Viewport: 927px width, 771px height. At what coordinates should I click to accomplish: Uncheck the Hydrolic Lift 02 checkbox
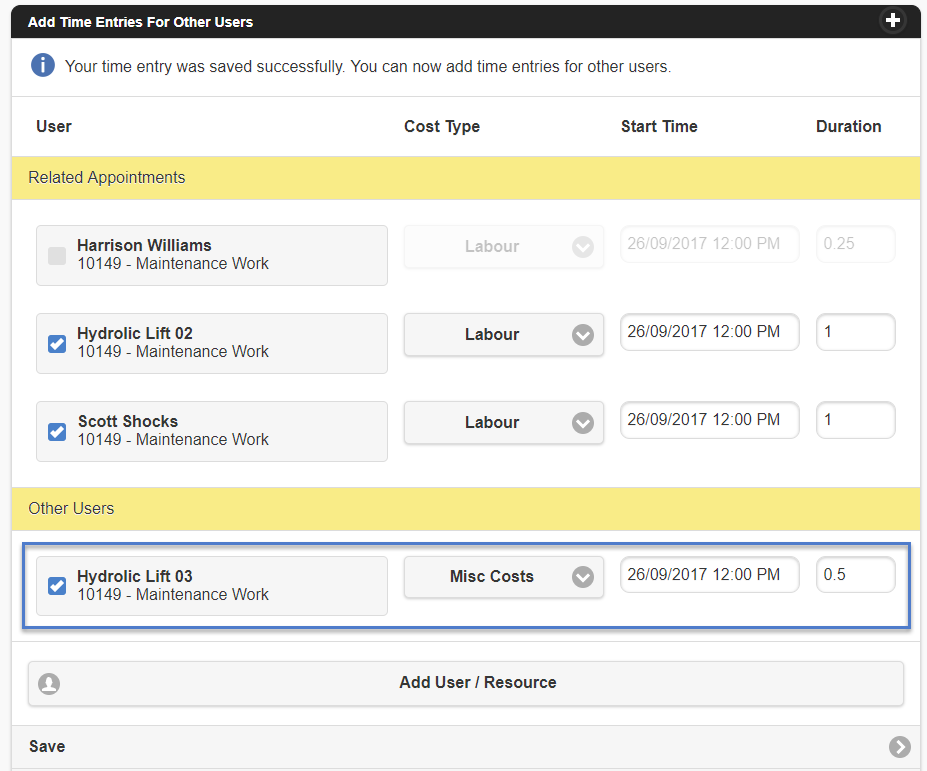57,343
